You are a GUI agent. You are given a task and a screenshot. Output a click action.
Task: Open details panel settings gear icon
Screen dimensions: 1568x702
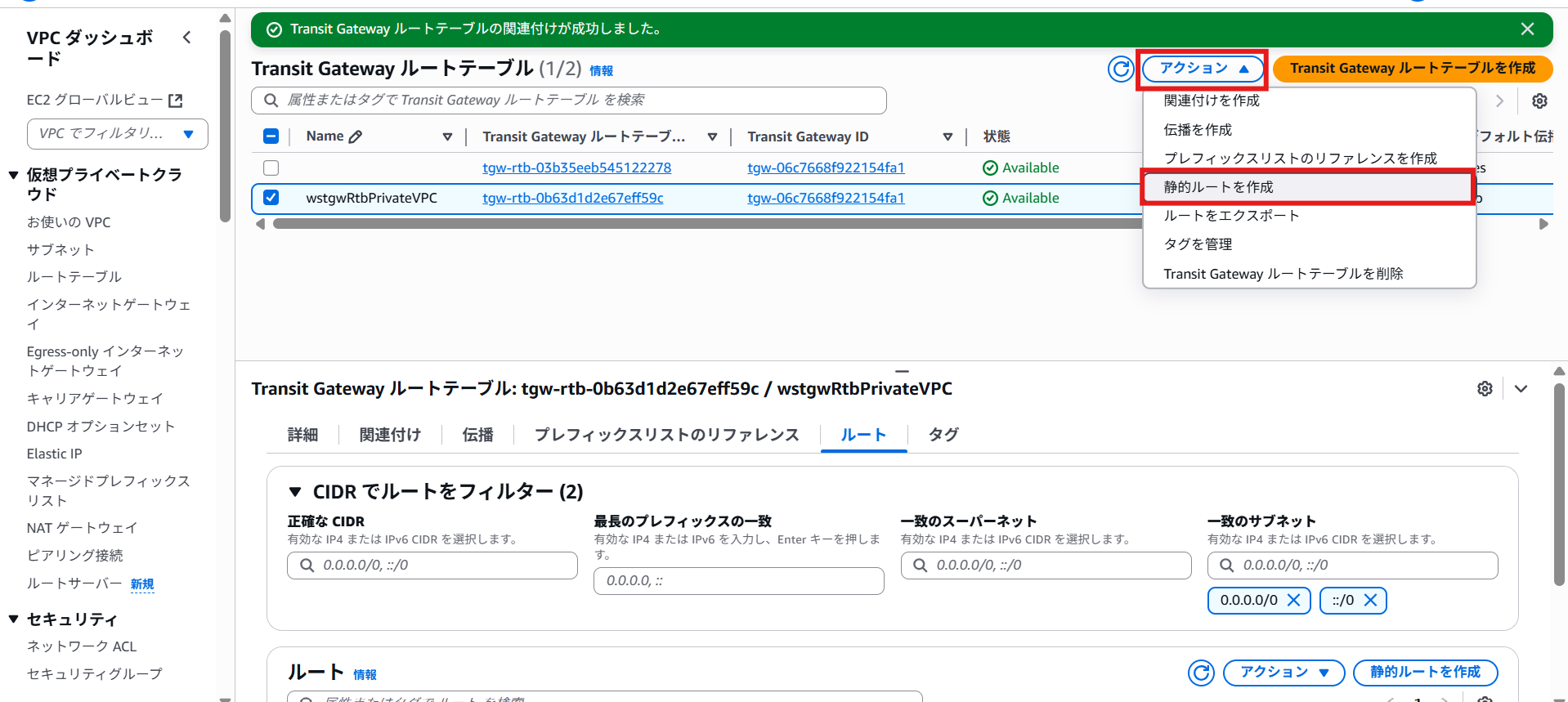click(x=1485, y=389)
